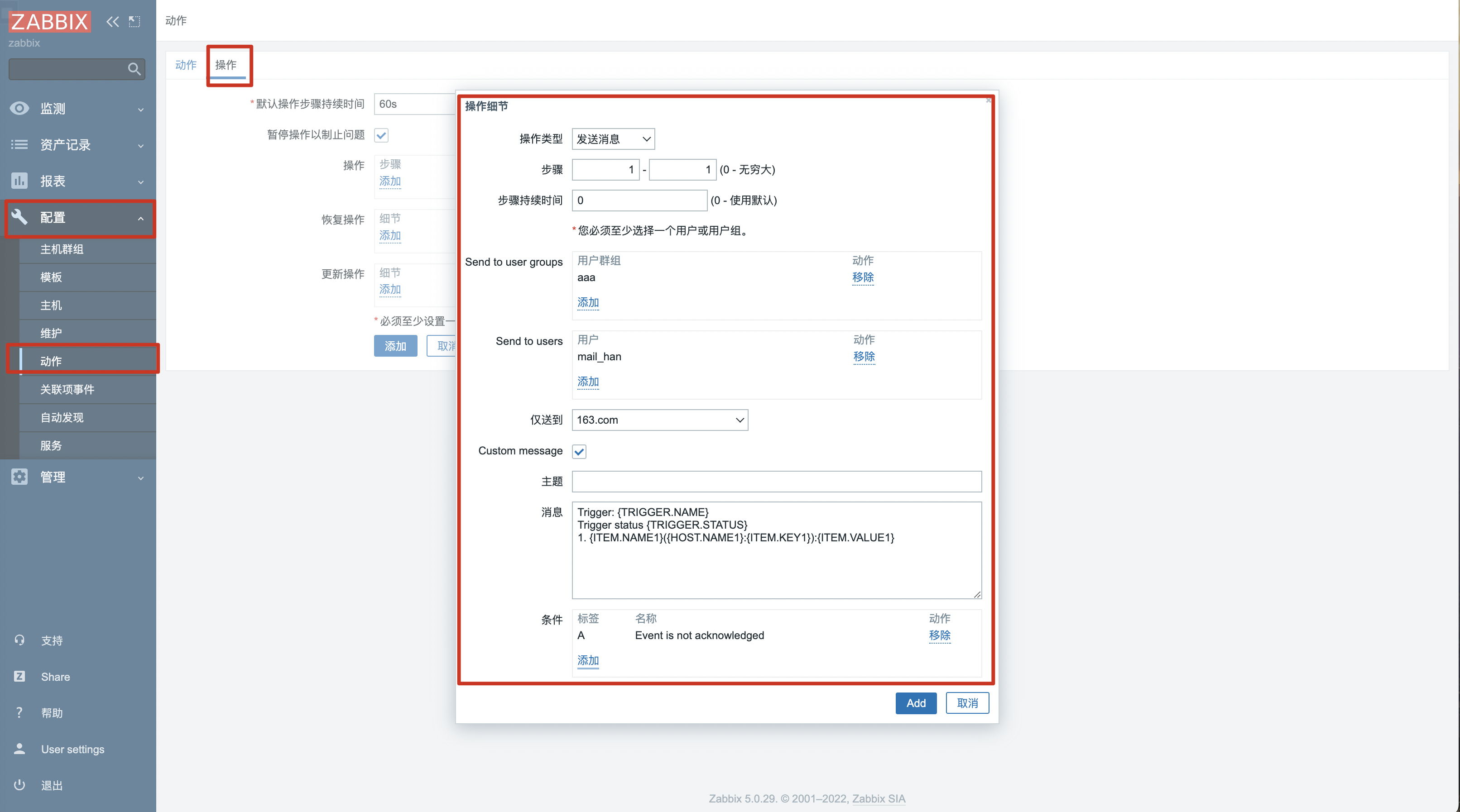Click the second 步骤 to field

coord(682,169)
